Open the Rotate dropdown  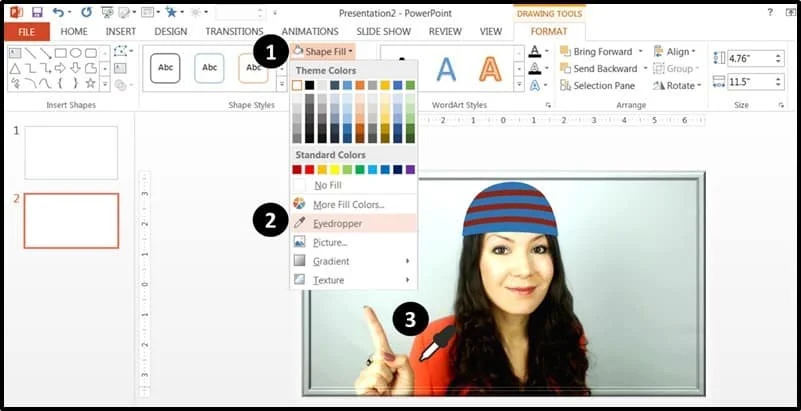pos(677,85)
